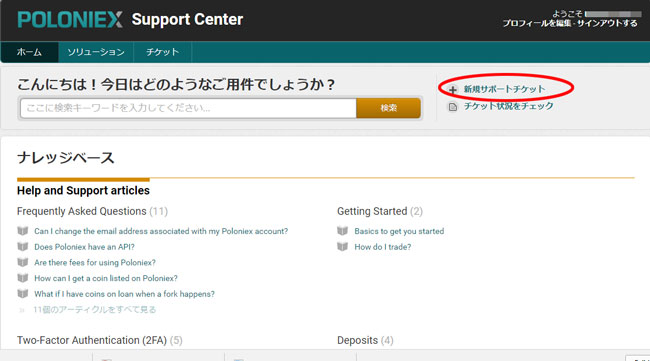View all 11 articles link
Viewport: 650px width, 361px height.
pyautogui.click(x=95, y=310)
